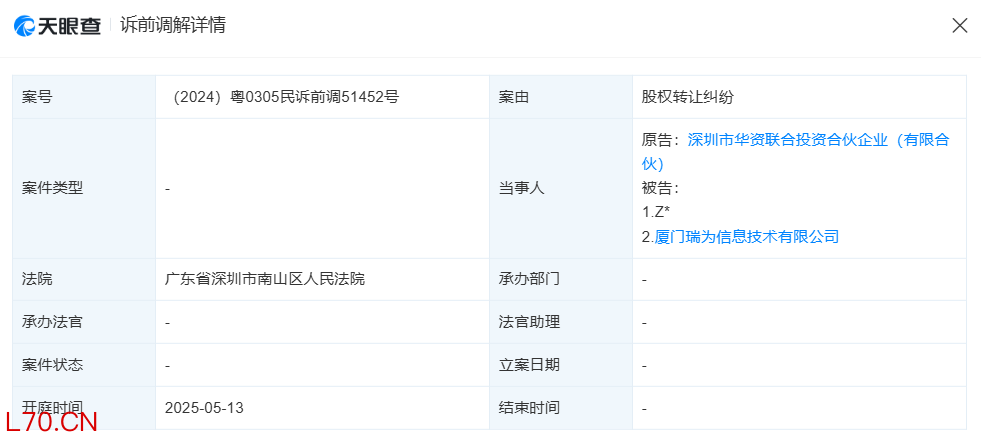Select the 诉前调解详情 dialog title
The width and height of the screenshot is (981, 442).
pos(172,26)
